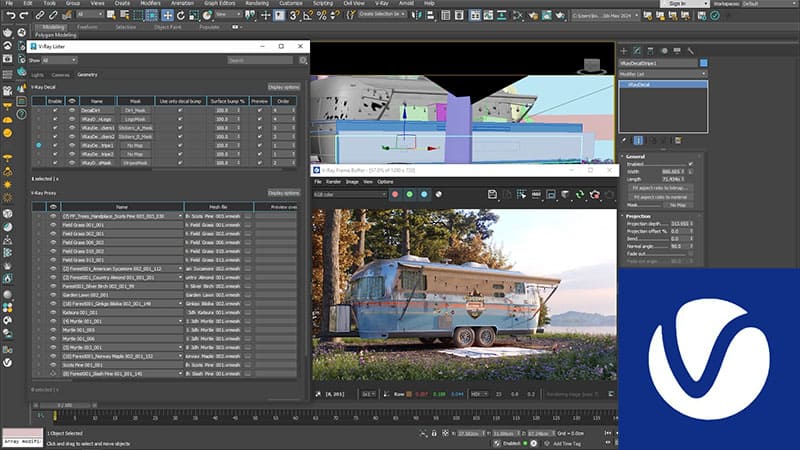Open the Modifier List dropdown
Viewport: 800px width, 450px height.
click(663, 74)
